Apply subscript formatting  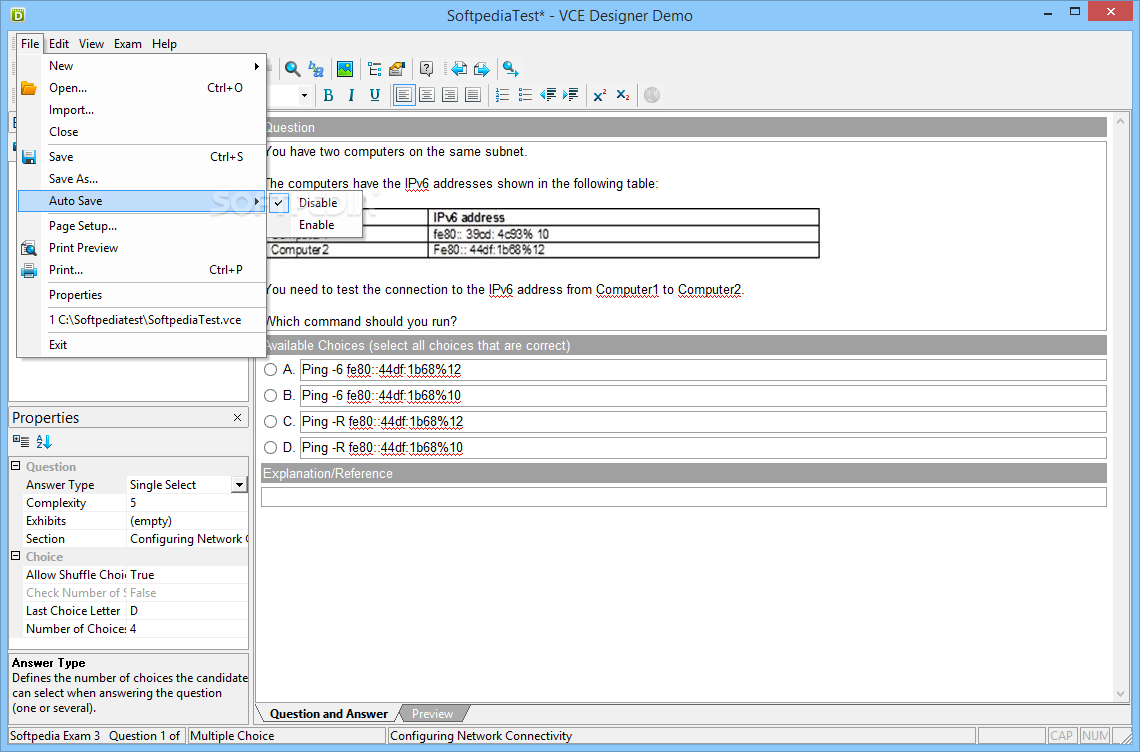coord(623,95)
